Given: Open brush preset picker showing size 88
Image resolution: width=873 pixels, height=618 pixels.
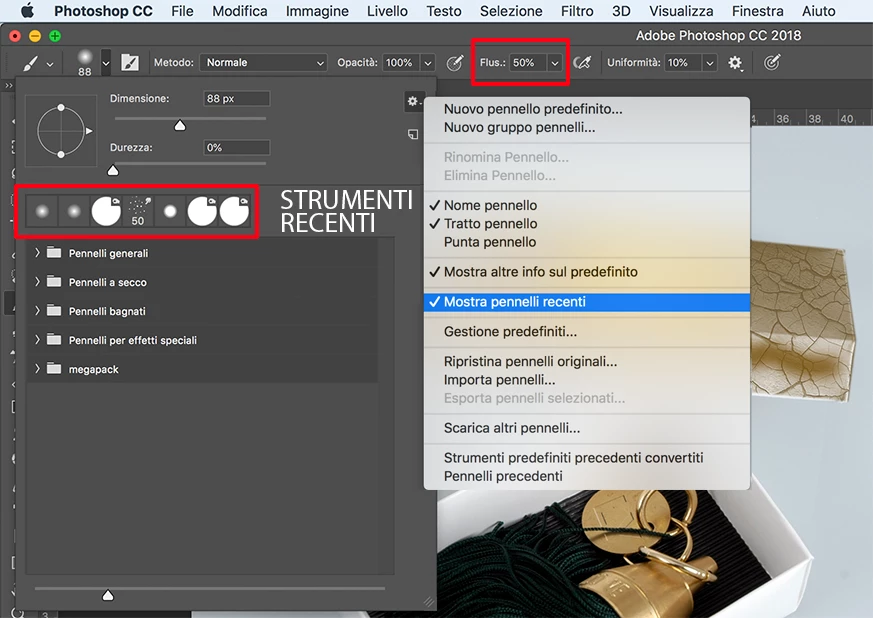Looking at the screenshot, I should tap(85, 63).
